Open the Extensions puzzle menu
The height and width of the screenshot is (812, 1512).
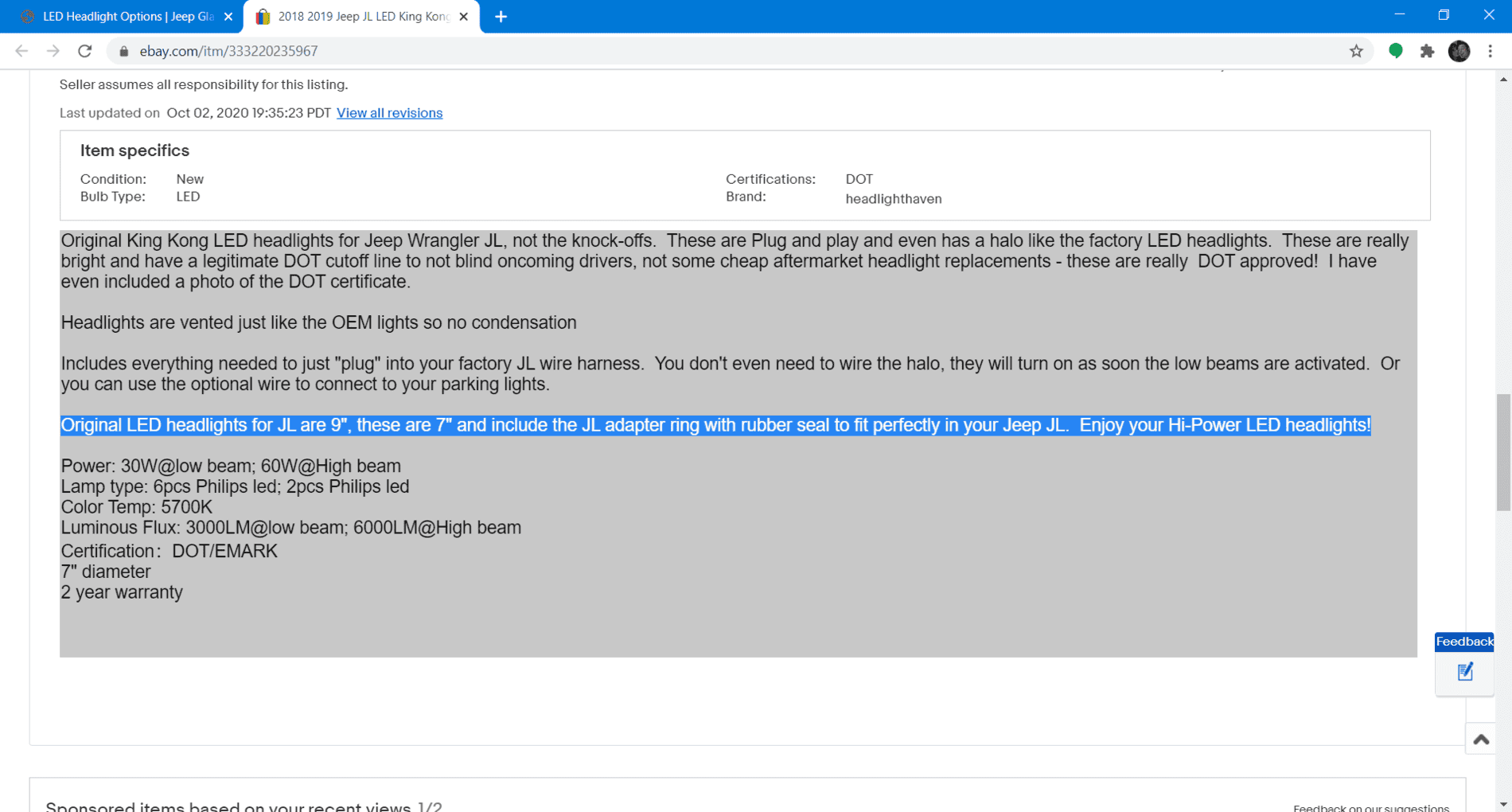click(1428, 51)
